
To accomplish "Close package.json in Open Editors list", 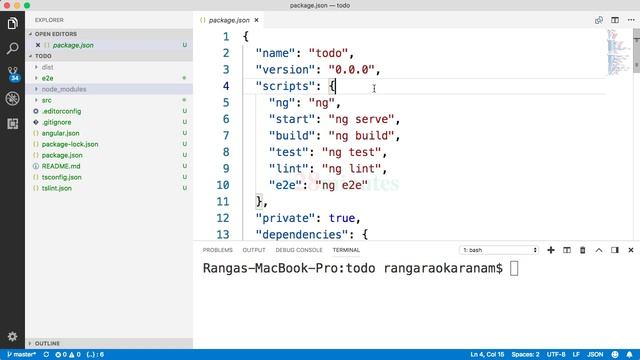I will coord(38,45).
